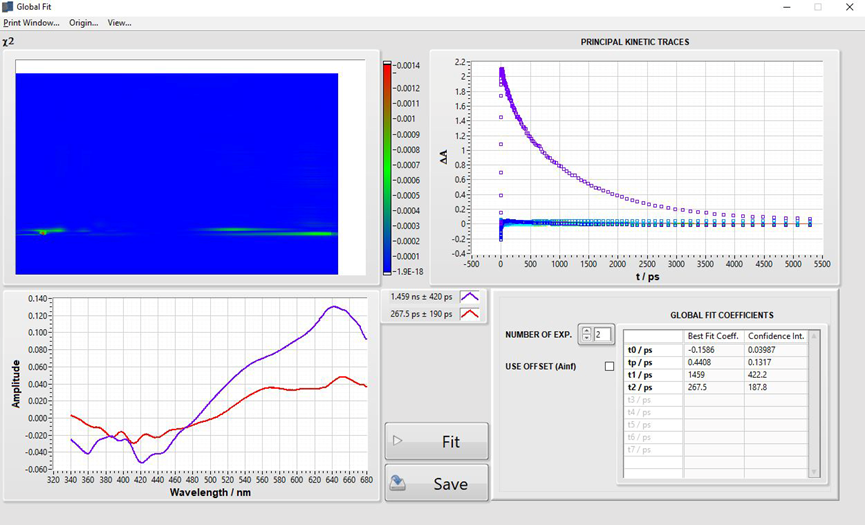Select the 187.8 confidence cell

click(x=776, y=387)
